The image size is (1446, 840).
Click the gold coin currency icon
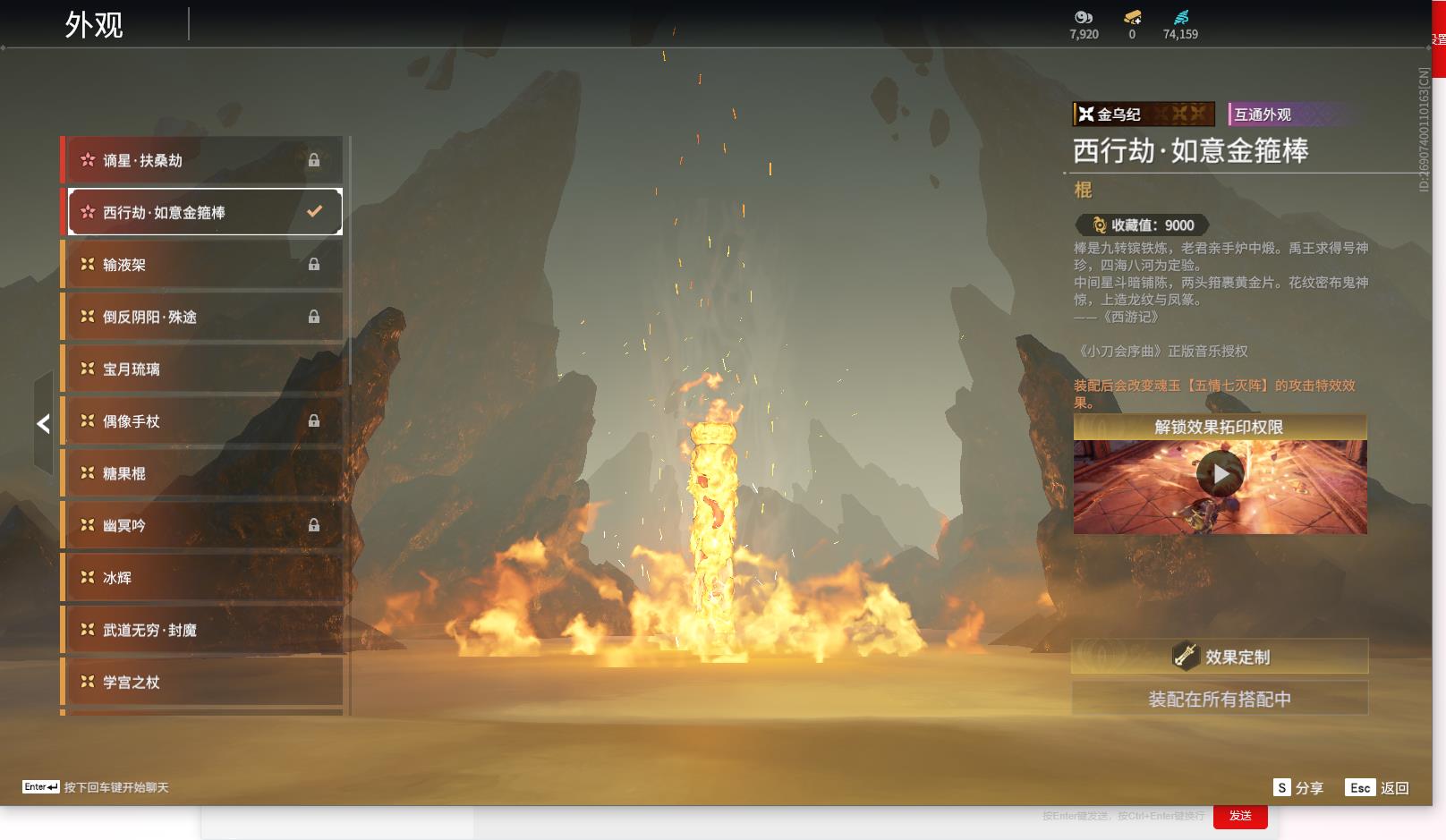pos(1084,17)
